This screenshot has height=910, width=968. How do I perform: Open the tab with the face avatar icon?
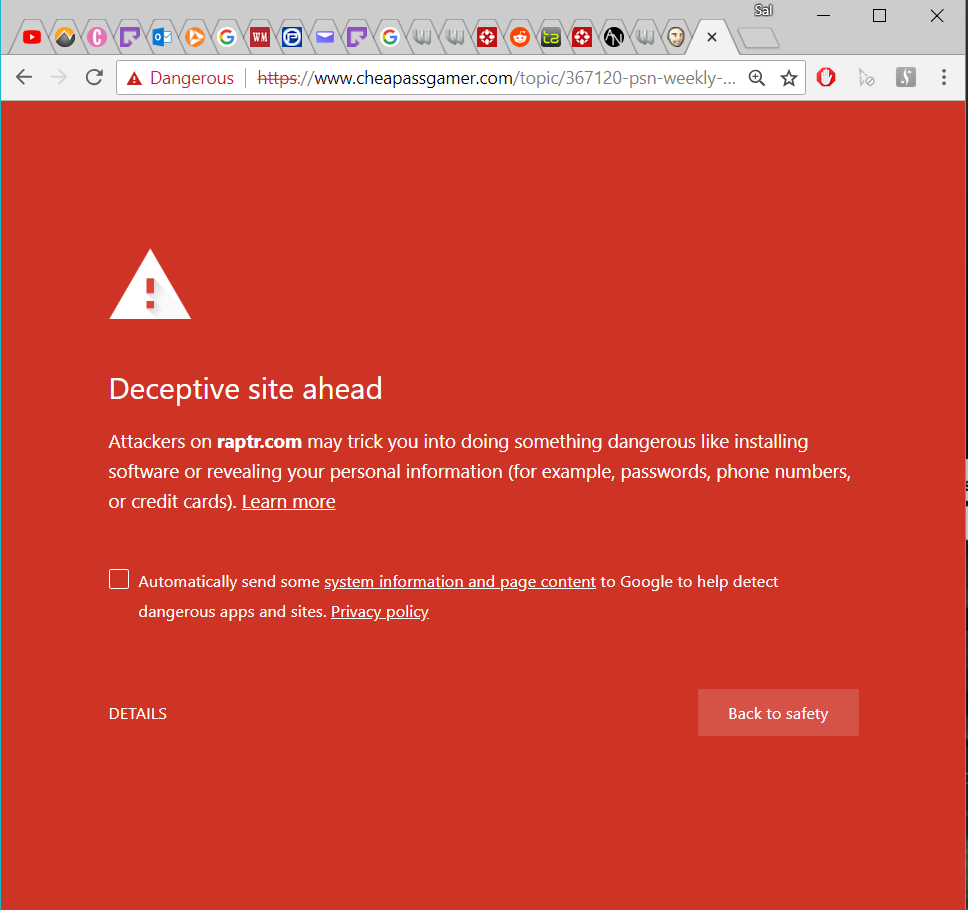coord(677,38)
